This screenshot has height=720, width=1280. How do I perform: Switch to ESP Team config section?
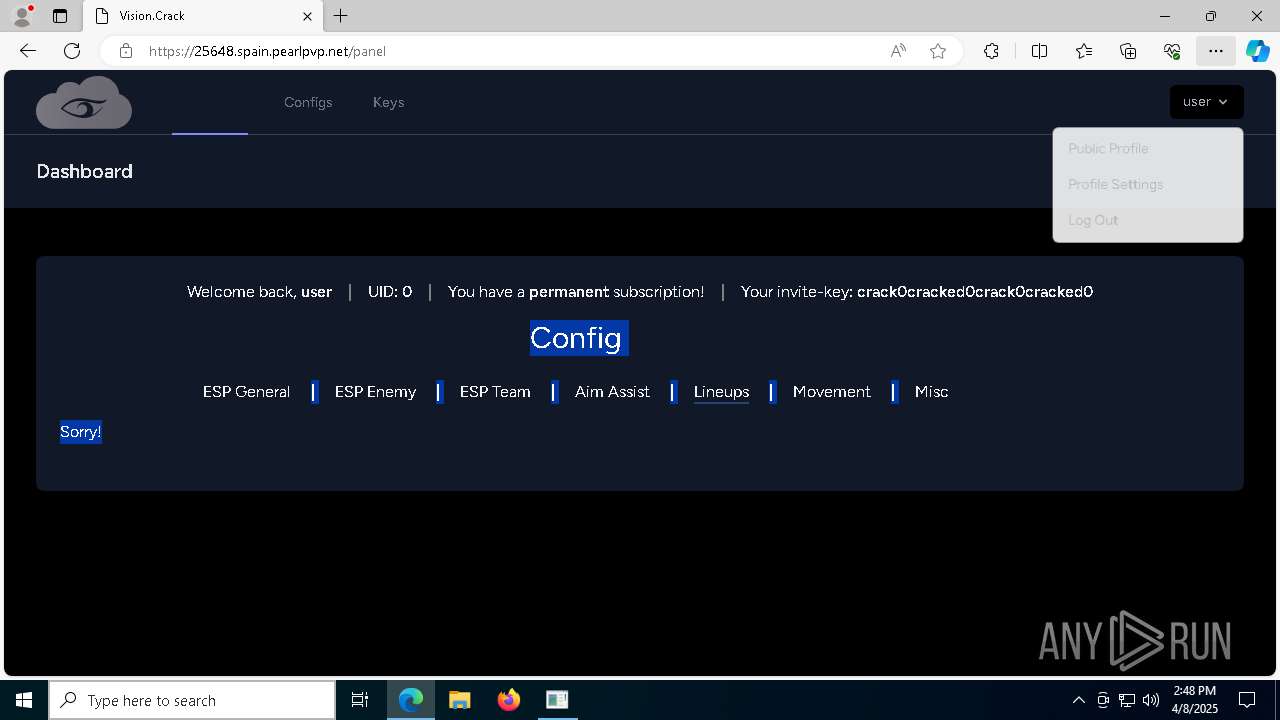pos(495,392)
